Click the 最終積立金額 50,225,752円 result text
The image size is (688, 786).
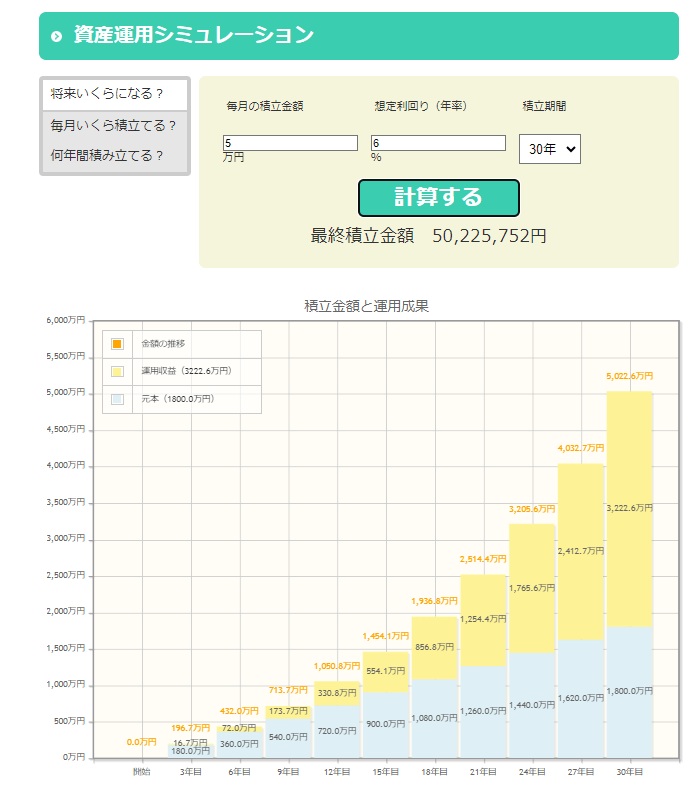428,236
